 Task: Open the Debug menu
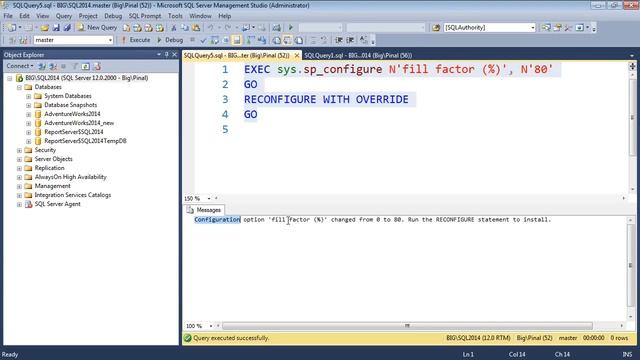tap(113, 16)
